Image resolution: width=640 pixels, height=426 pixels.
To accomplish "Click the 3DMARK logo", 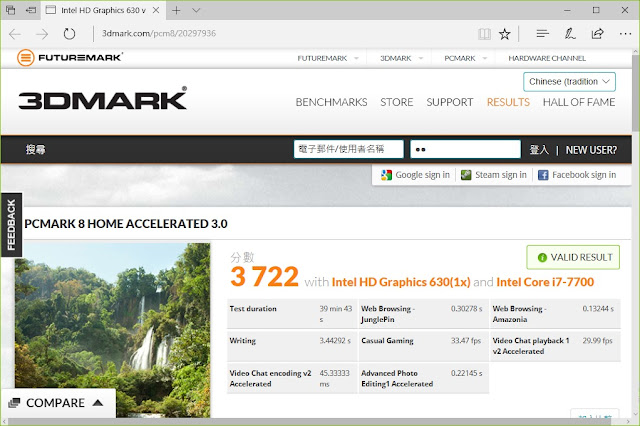I will coord(102,98).
